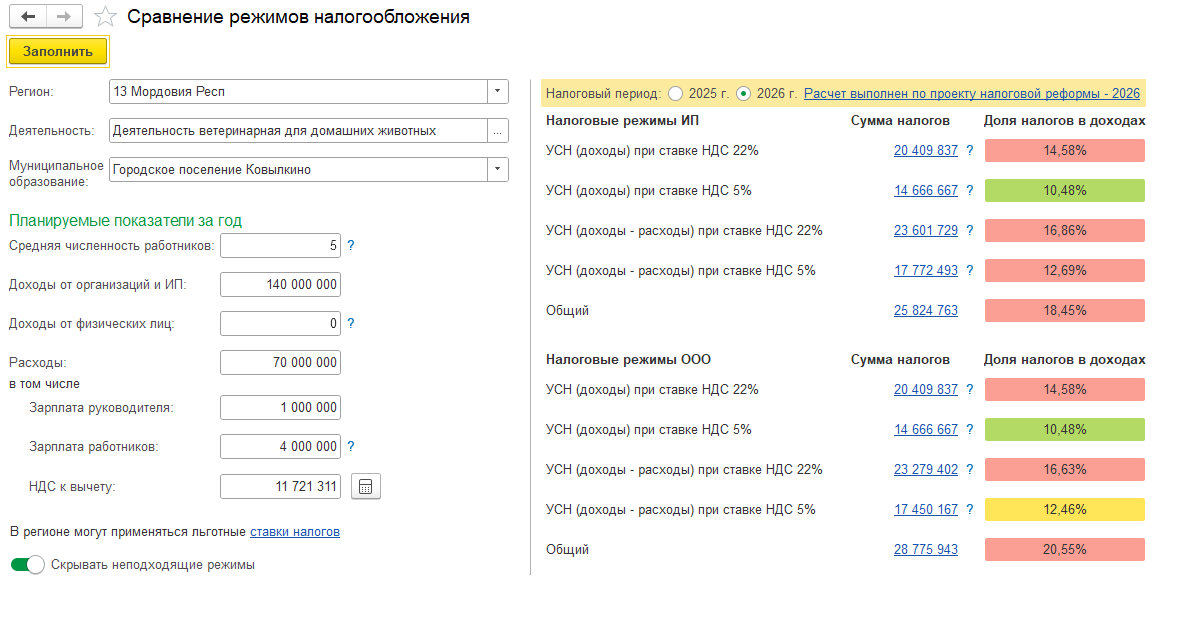Click help mark beside Зарплата работников
The width and height of the screenshot is (1182, 625).
click(x=351, y=447)
